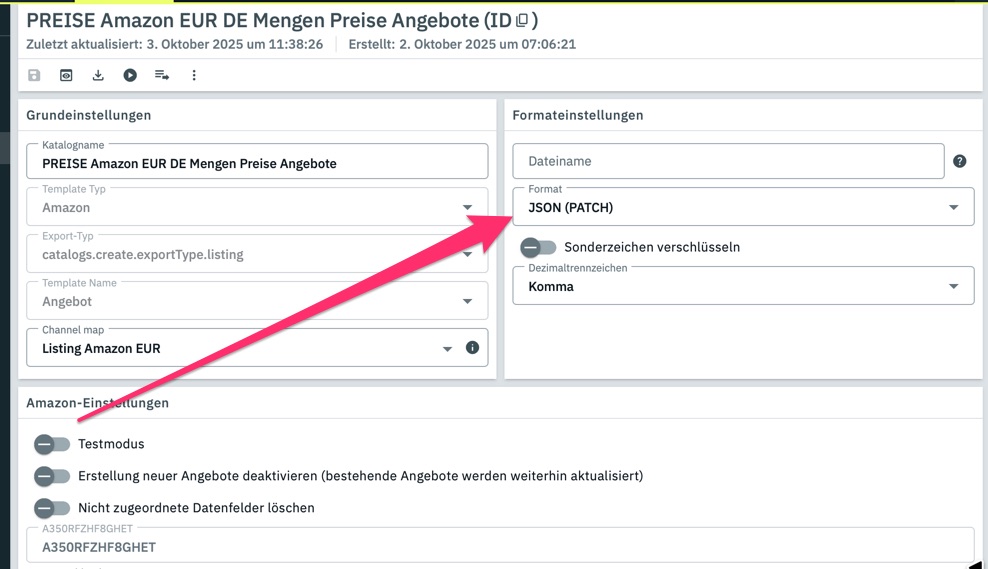
Task: Toggle Nicht zugeordnete Datenfelder löschen
Action: (52, 508)
